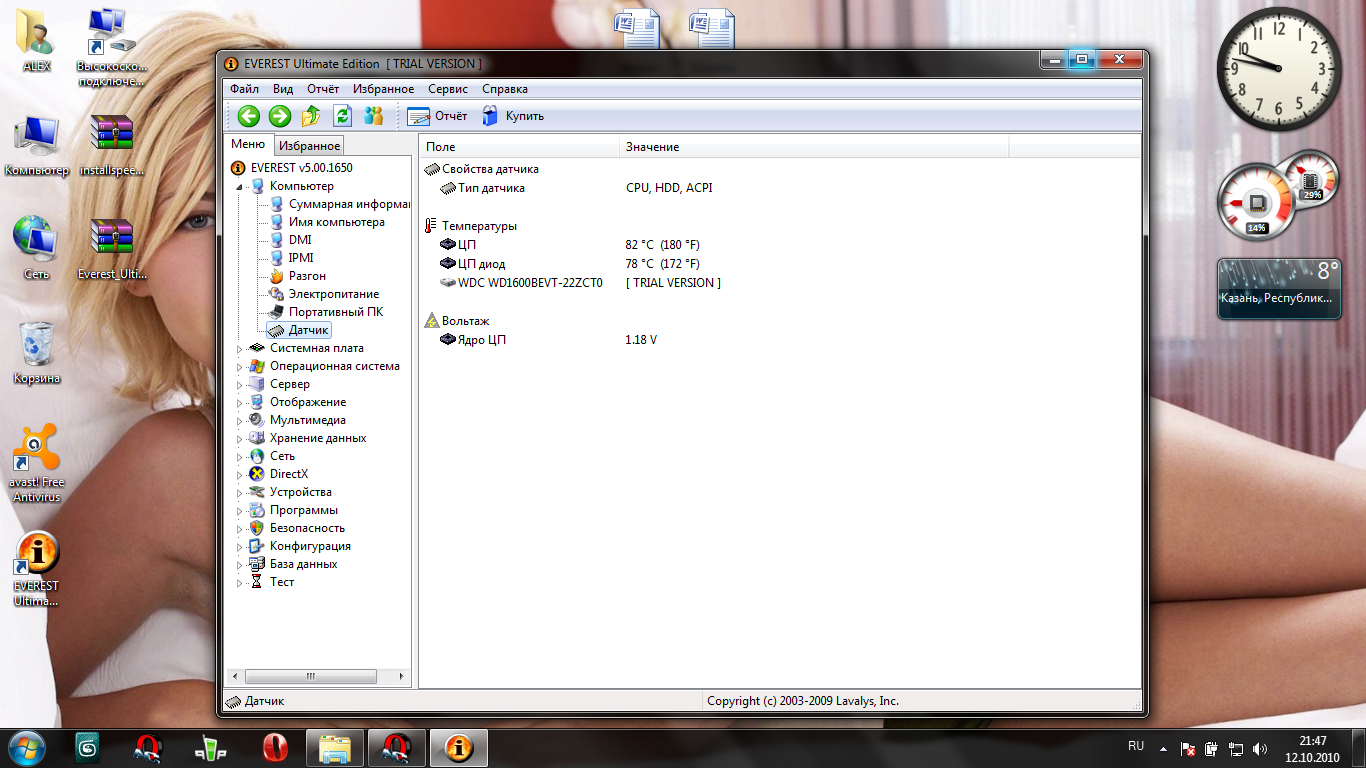Screen dimensions: 1366x768
Task: Collapse the Компьютер tree branch
Action: [239, 187]
